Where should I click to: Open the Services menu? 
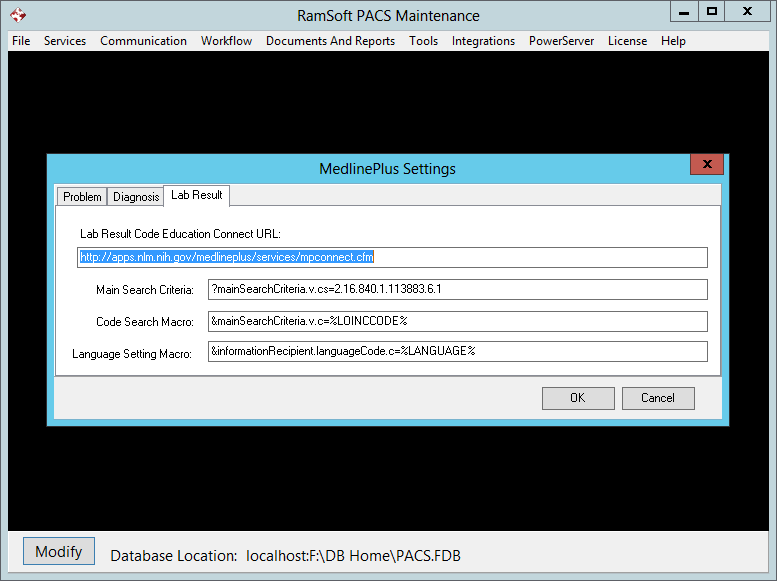(x=65, y=41)
